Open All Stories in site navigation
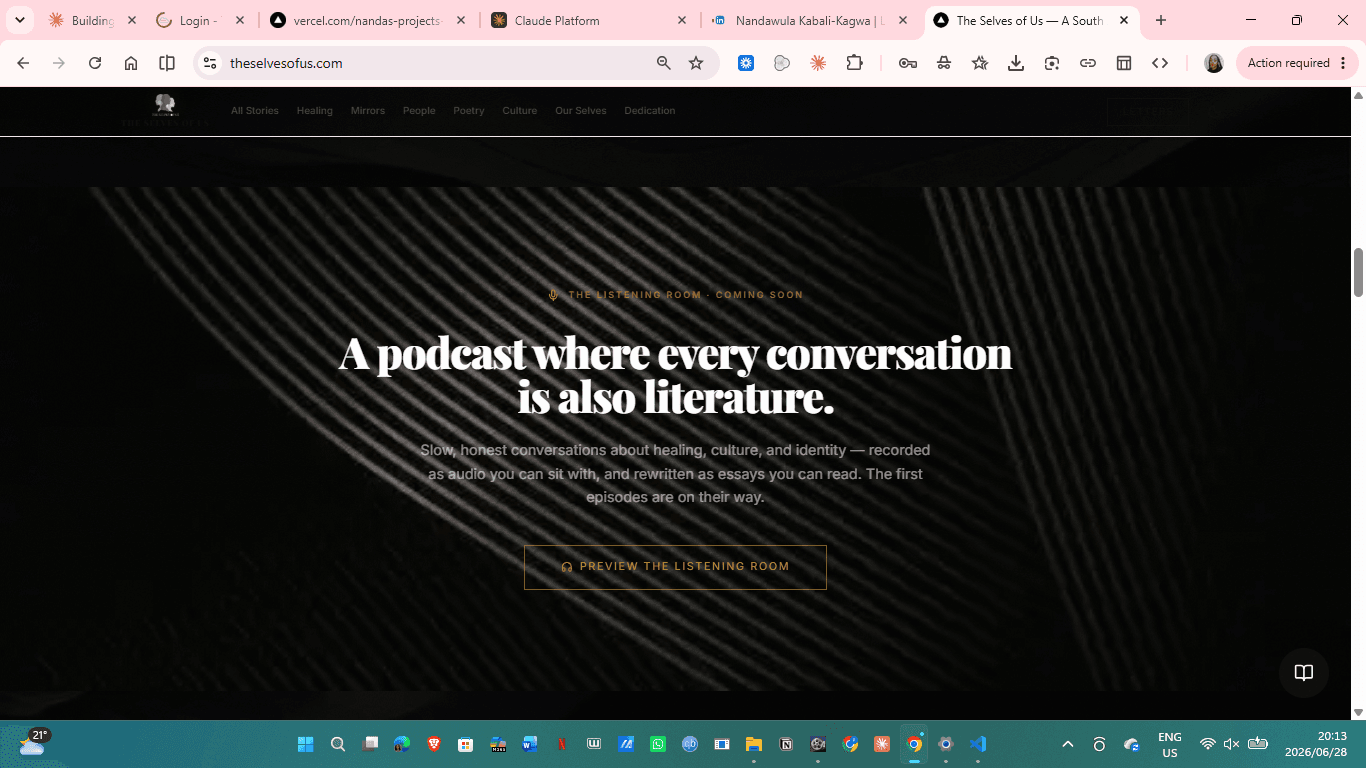The width and height of the screenshot is (1366, 768). (x=255, y=111)
